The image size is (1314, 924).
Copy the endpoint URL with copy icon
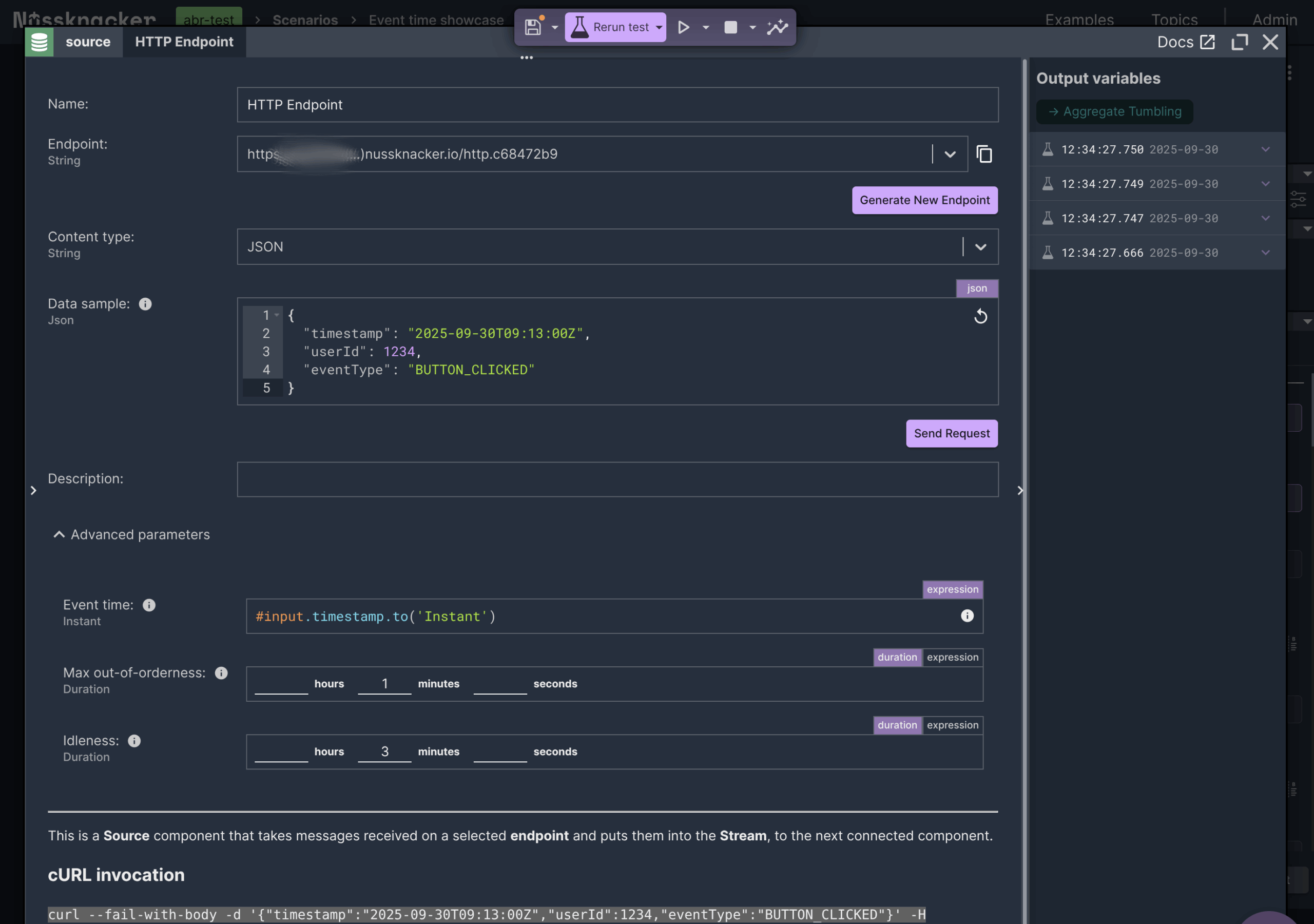click(x=984, y=154)
